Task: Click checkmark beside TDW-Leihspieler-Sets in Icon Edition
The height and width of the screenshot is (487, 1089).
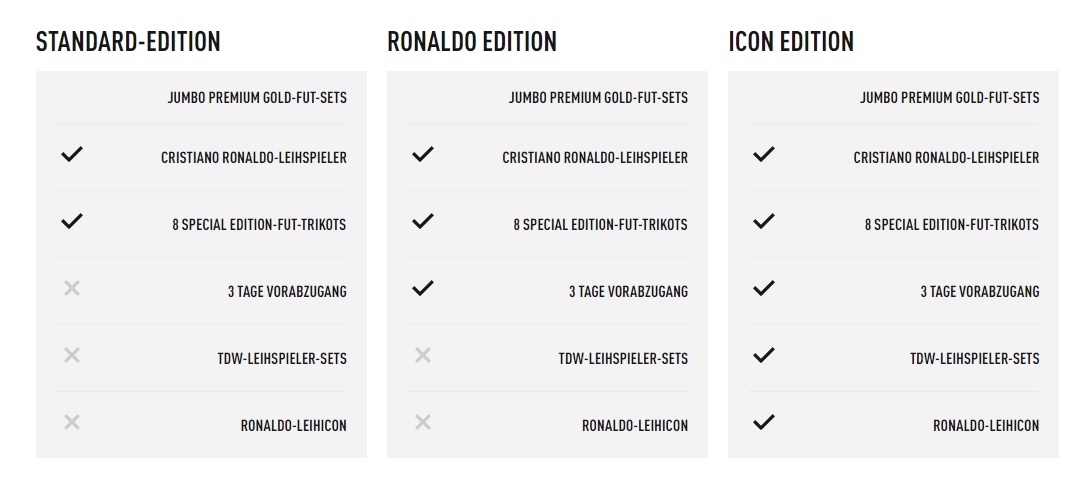Action: coord(763,355)
